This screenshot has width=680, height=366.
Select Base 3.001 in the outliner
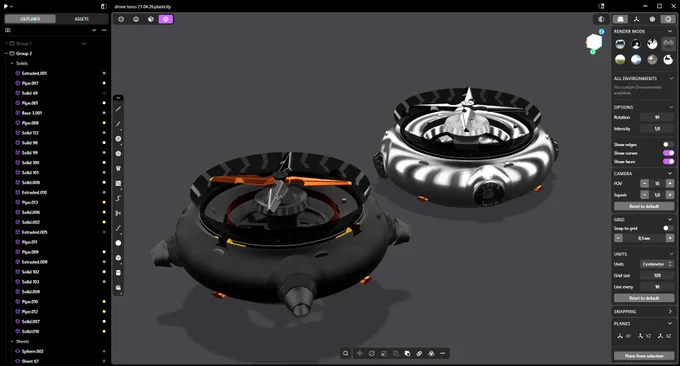coord(32,113)
